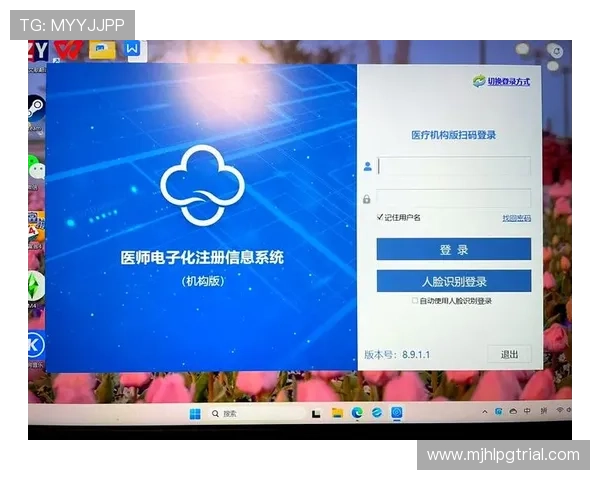Click the 找回密码 link
Image resolution: width=600 pixels, height=480 pixels.
coord(517,218)
